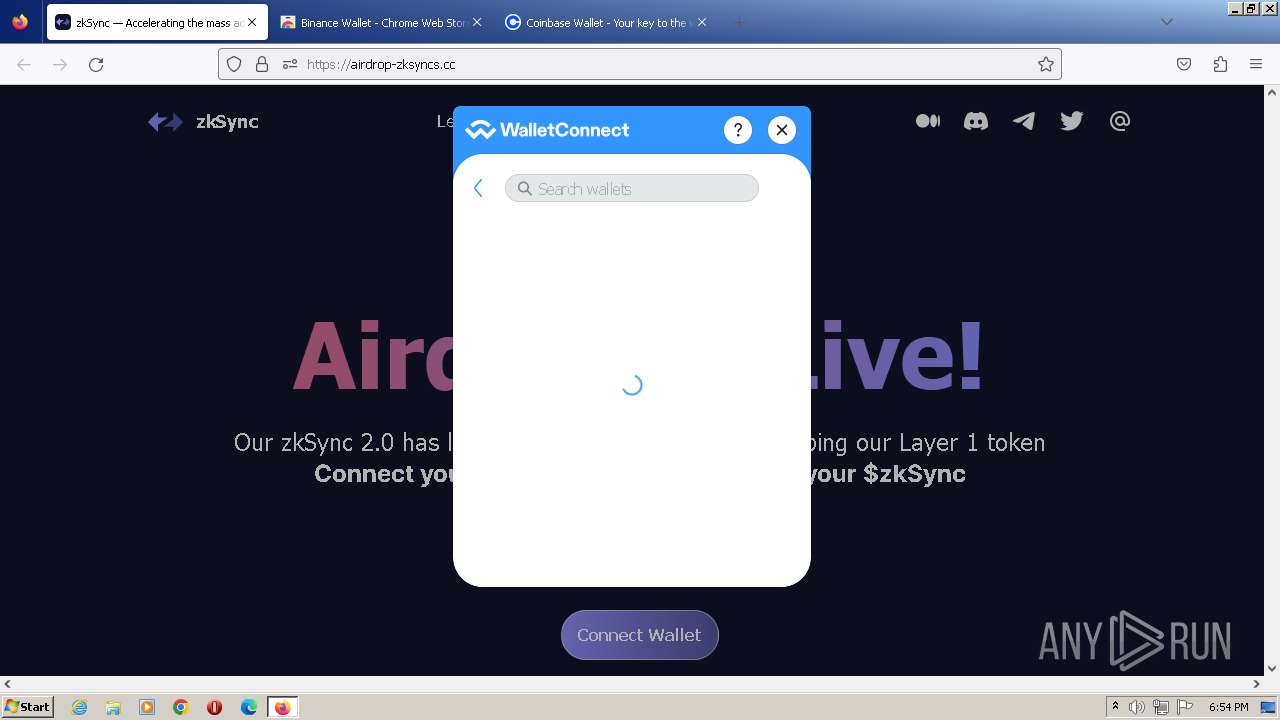1280x720 pixels.
Task: Click vertical scrollbar down arrow
Action: tap(1272, 669)
